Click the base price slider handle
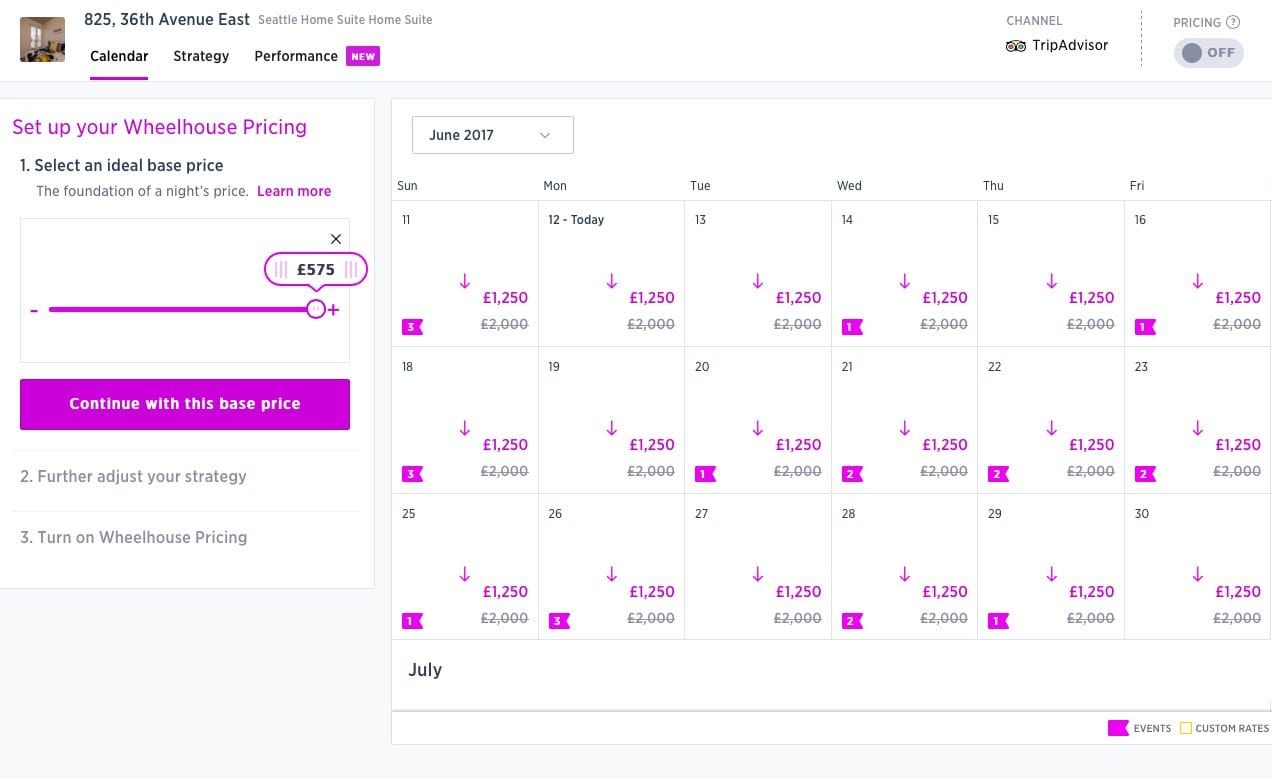This screenshot has height=779, width=1272. point(316,309)
